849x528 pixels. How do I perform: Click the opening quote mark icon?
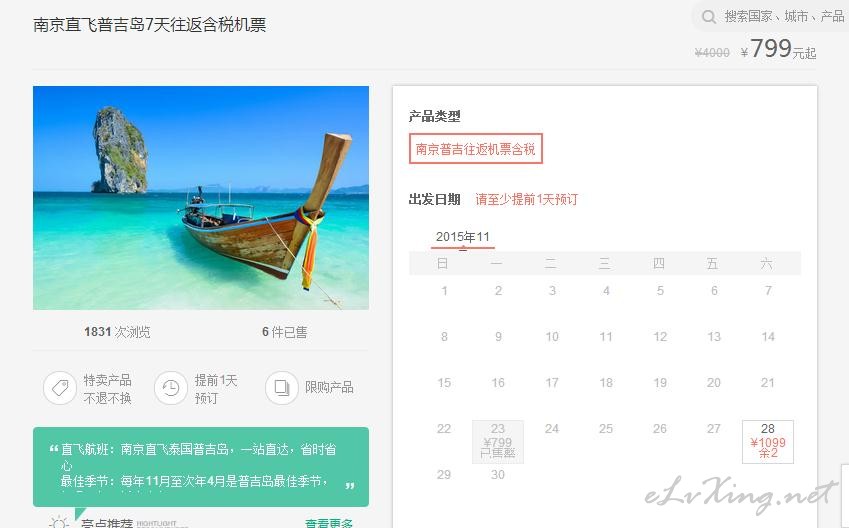[54, 449]
